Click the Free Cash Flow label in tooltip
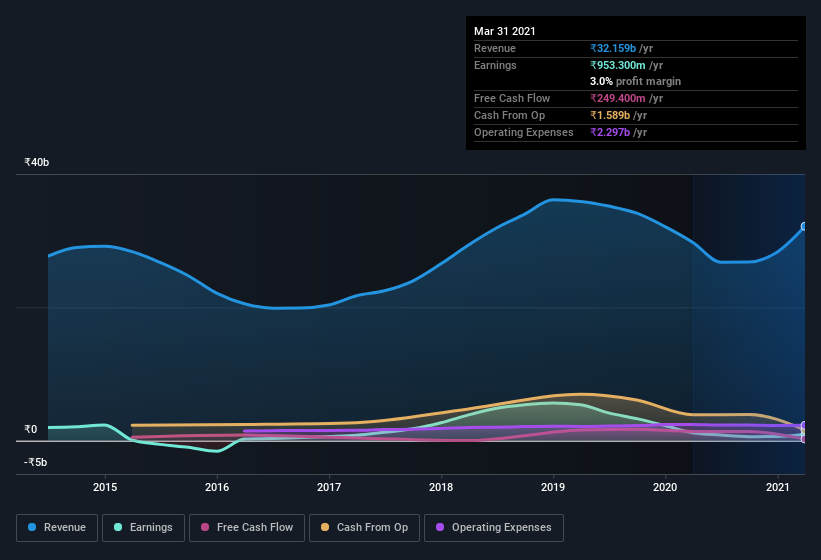This screenshot has height=560, width=821. [x=512, y=98]
